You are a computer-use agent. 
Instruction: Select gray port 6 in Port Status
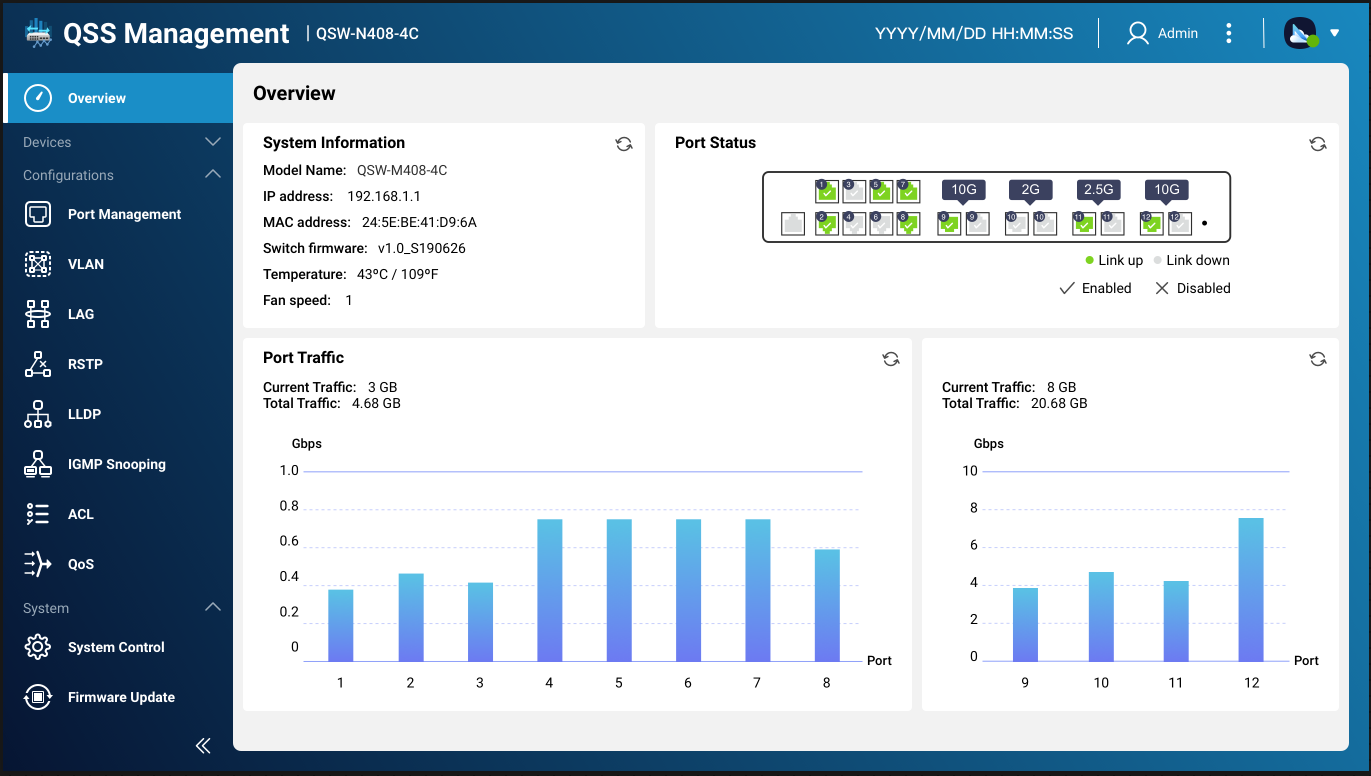coord(881,224)
